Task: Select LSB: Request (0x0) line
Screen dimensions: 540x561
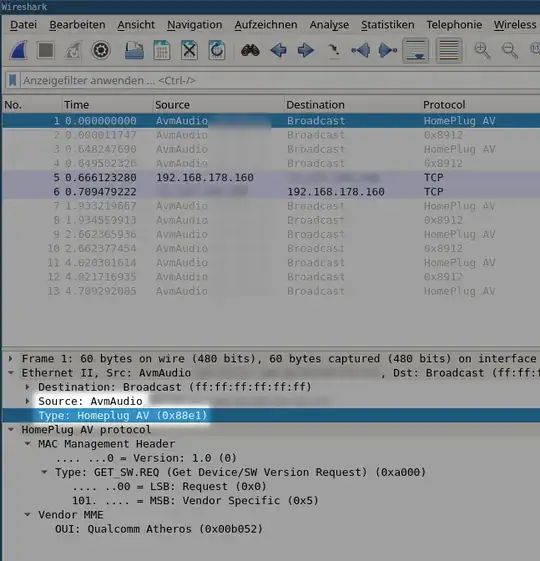Action: coord(170,487)
